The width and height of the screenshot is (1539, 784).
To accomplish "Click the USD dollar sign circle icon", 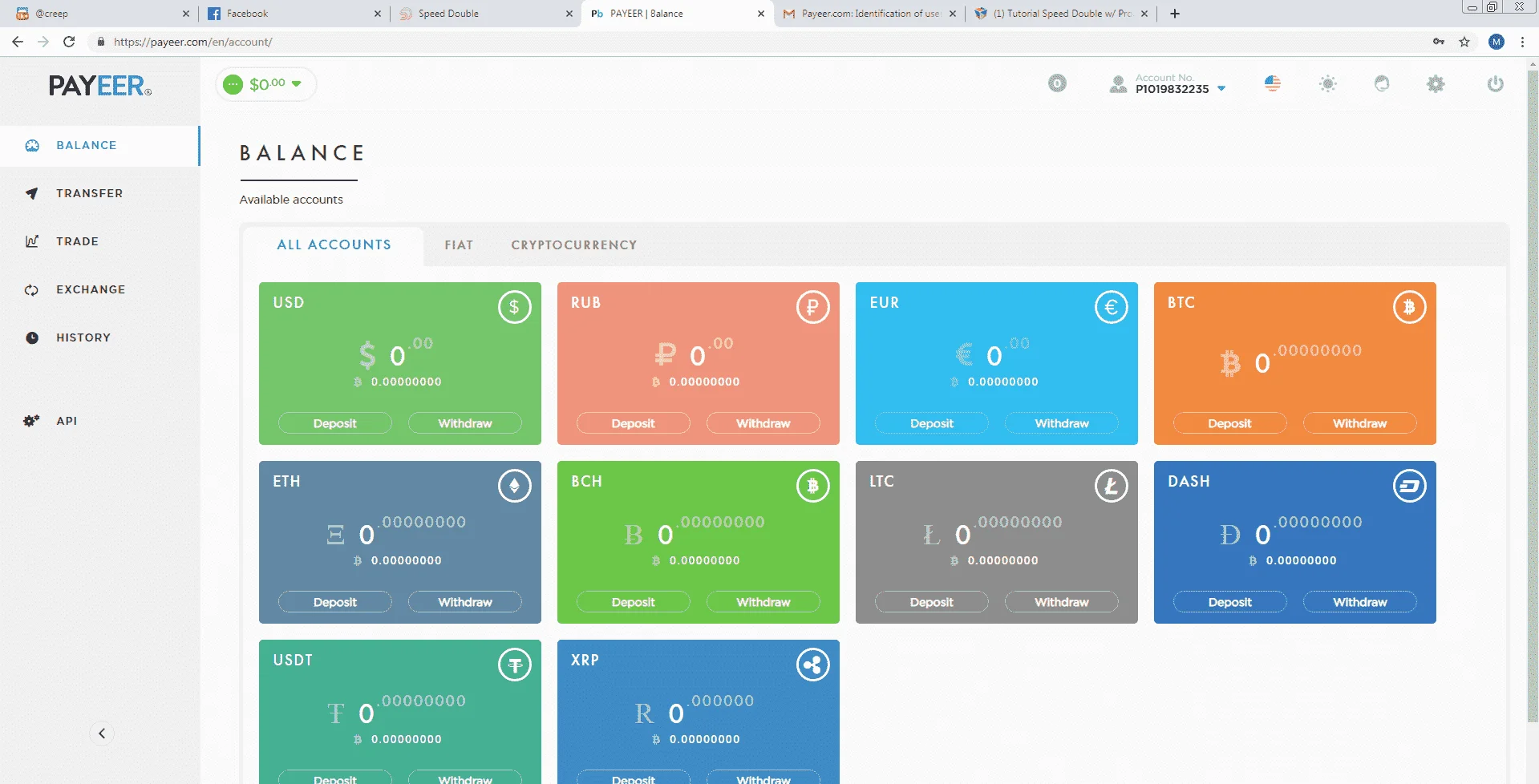I will [514, 307].
